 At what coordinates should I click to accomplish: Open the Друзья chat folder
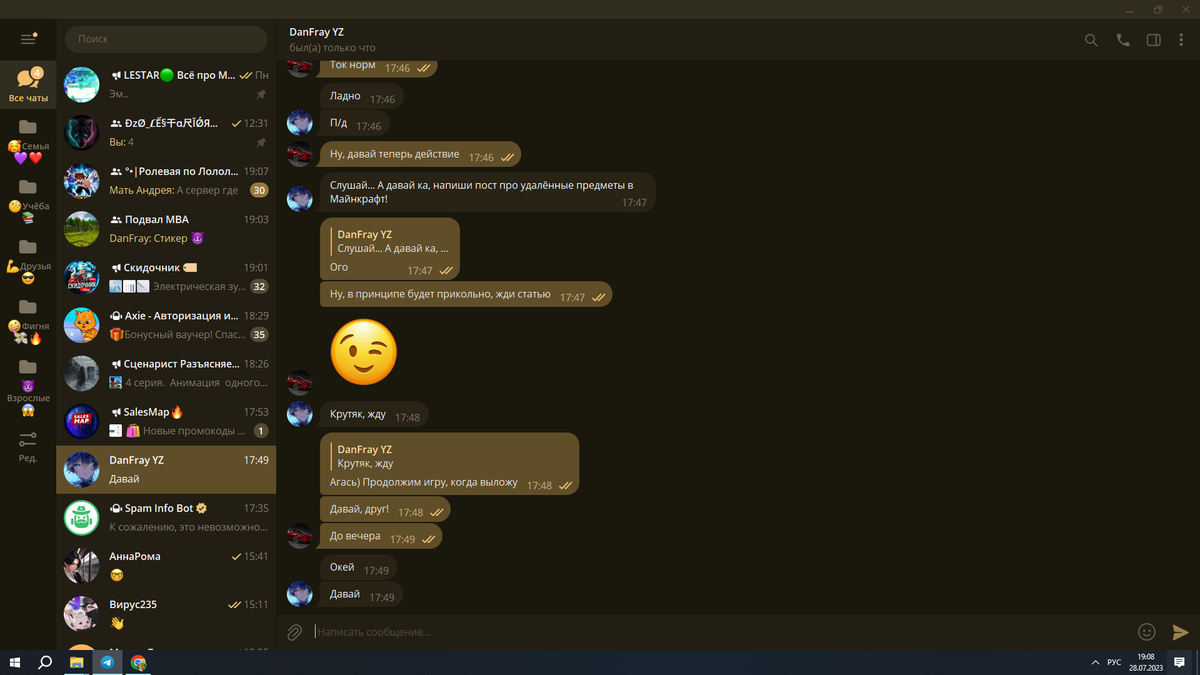coord(28,261)
